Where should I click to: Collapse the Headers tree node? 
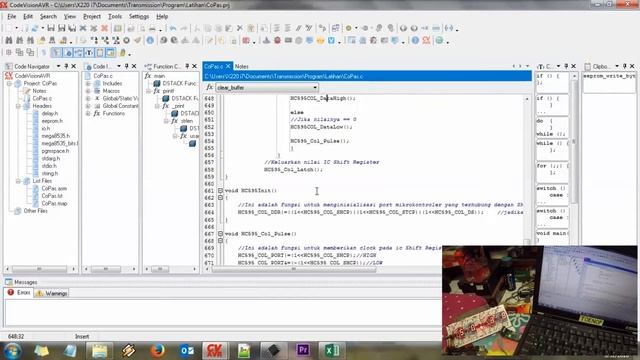(18, 106)
